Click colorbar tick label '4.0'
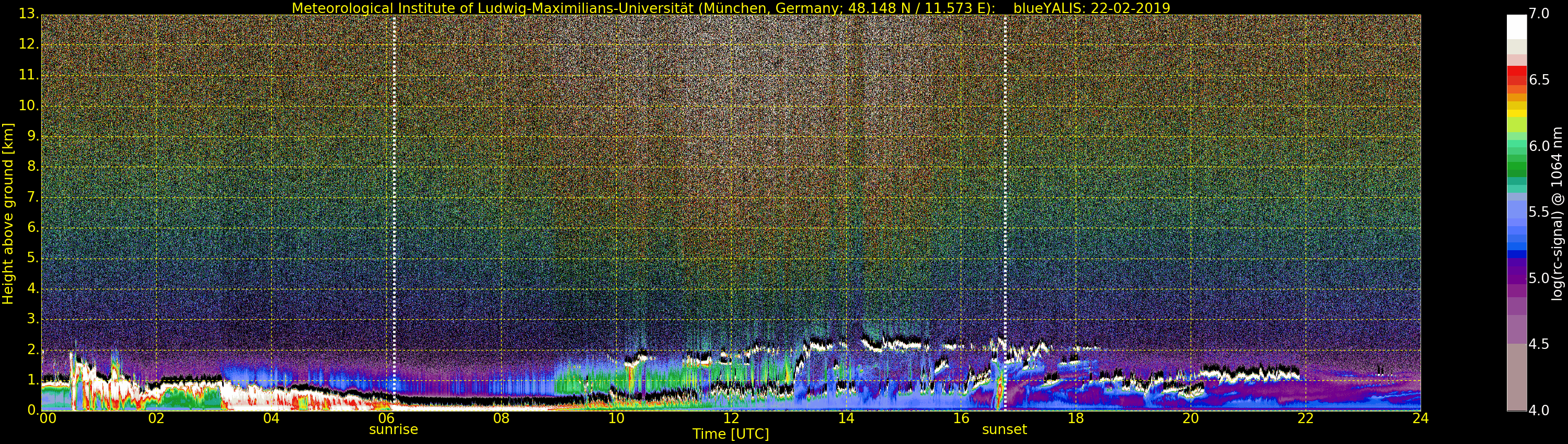Screen dimensions: 1568x444 [x=1539, y=411]
